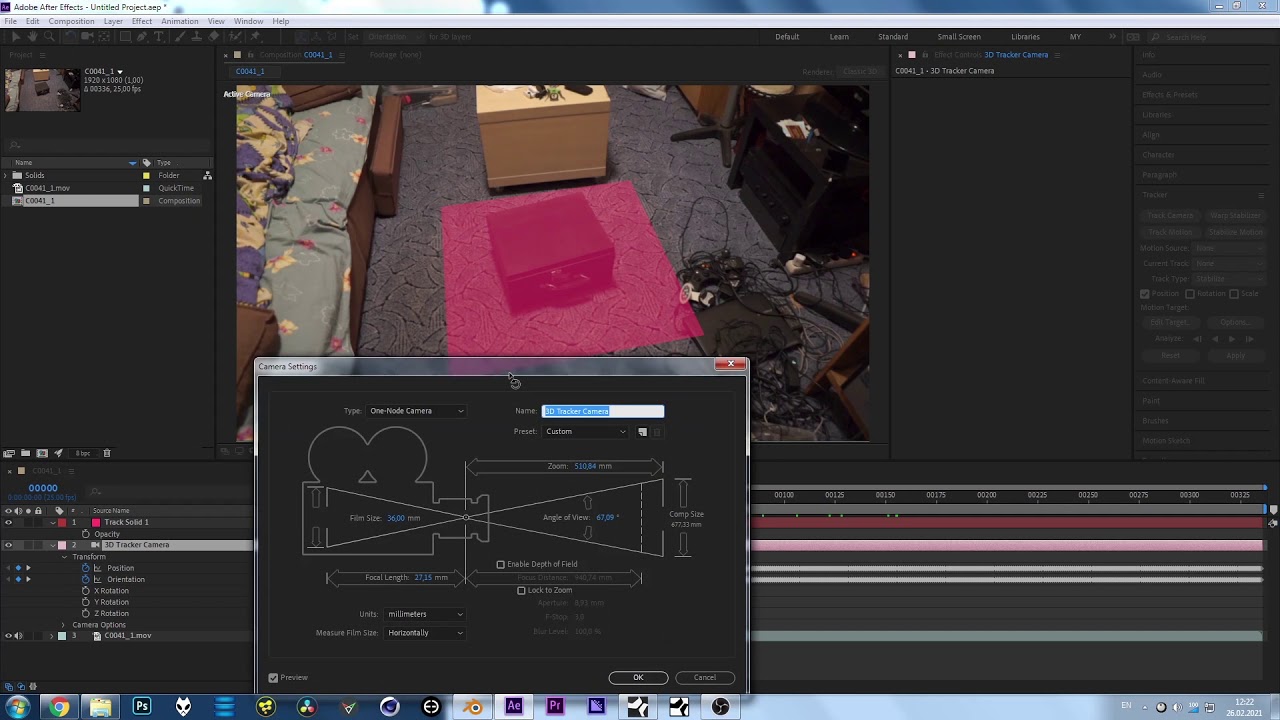Enable the Z Rotation stopwatch
This screenshot has height=720, width=1280.
86,613
